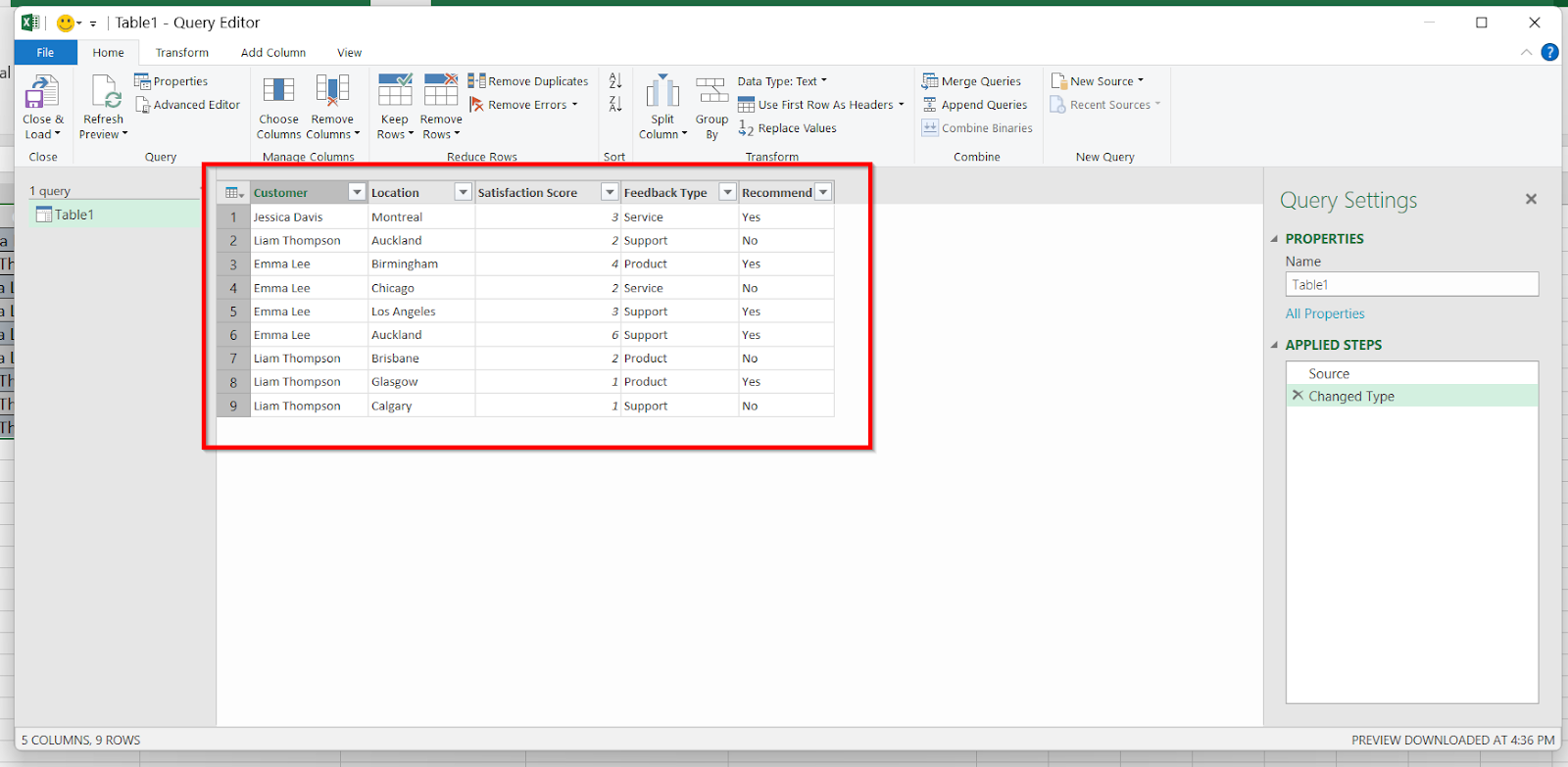The width and height of the screenshot is (1568, 767).
Task: Select the Source applied step
Action: 1412,373
